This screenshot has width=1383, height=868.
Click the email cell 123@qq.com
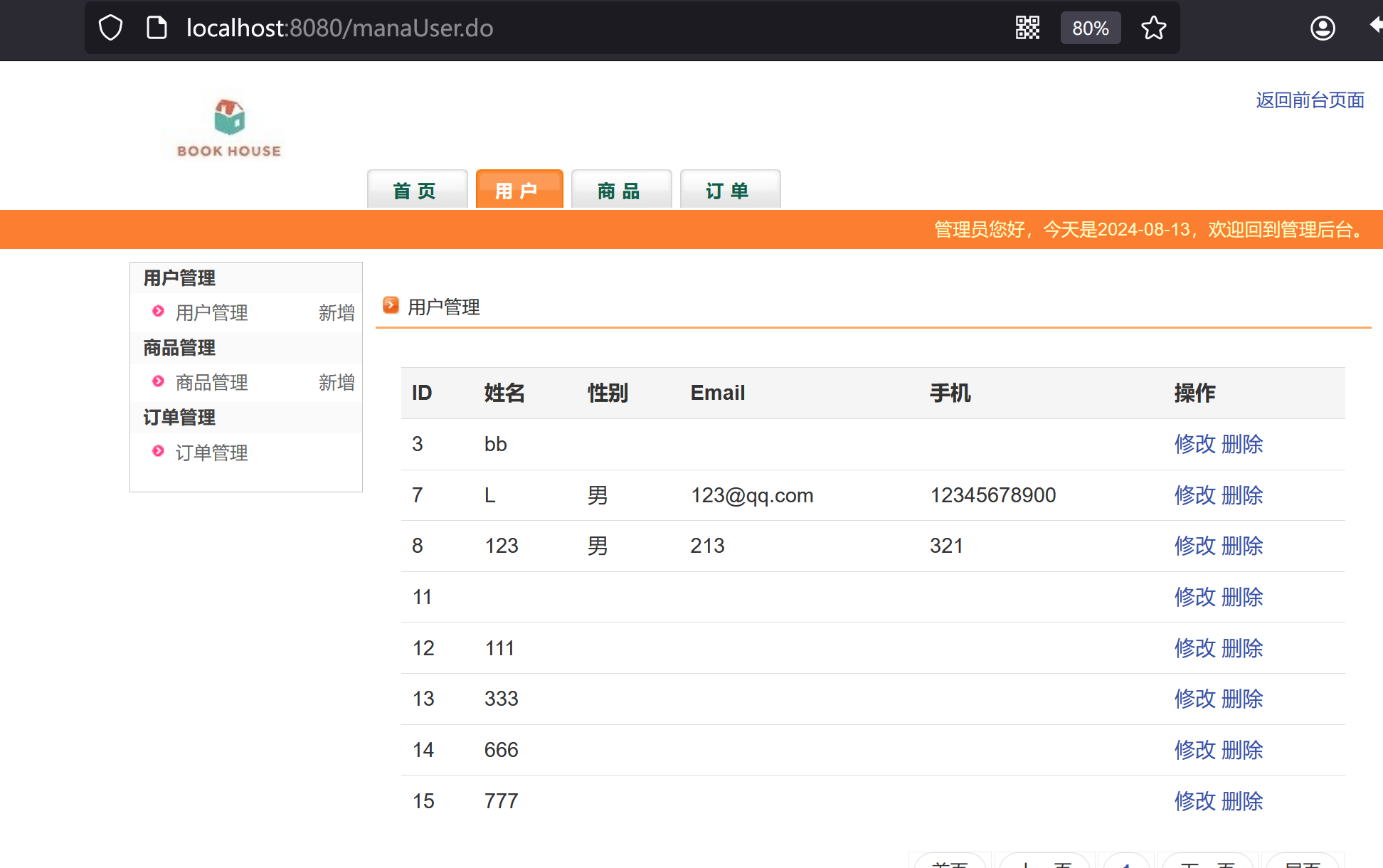point(752,495)
